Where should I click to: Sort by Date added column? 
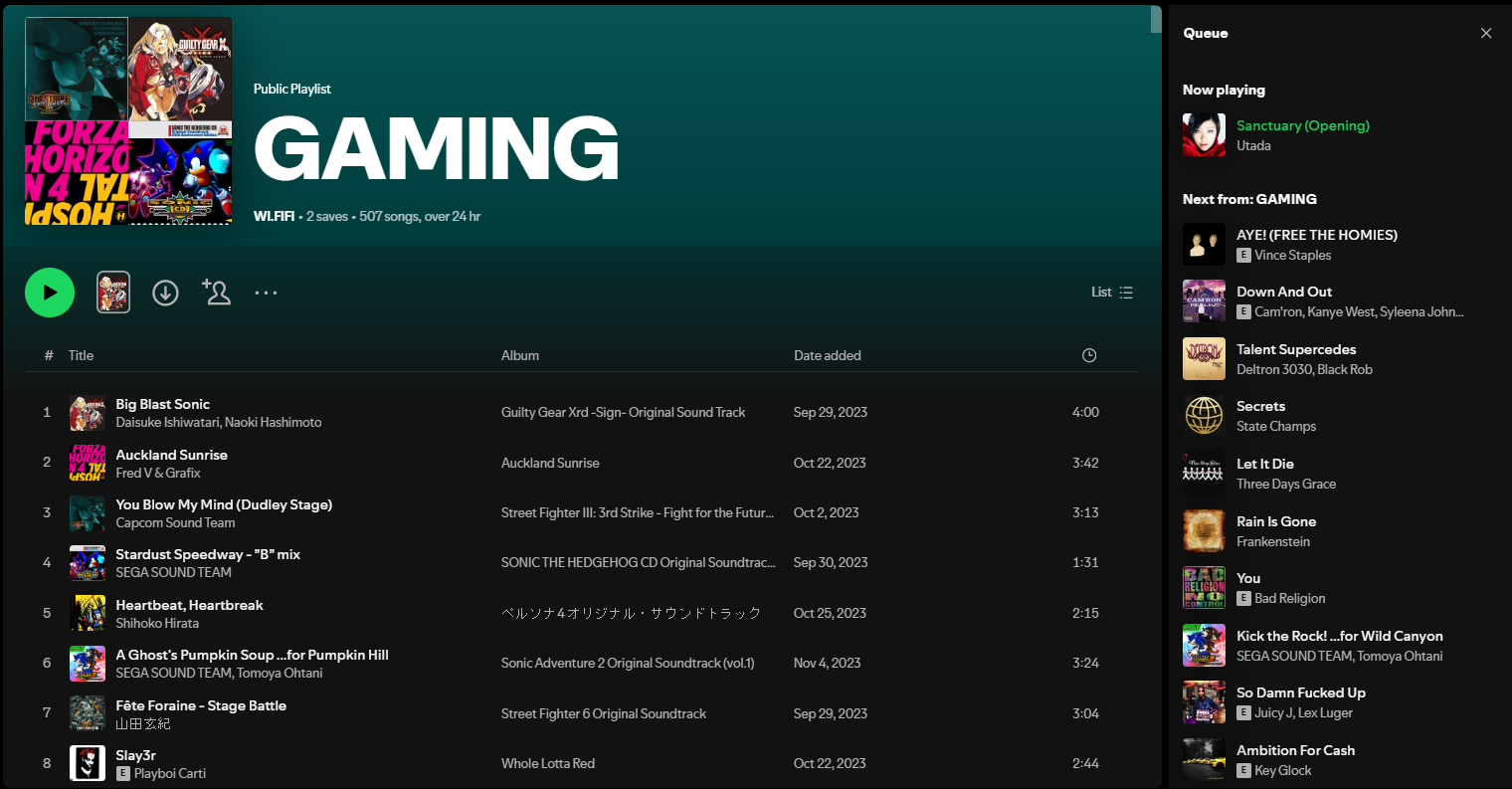tap(828, 355)
